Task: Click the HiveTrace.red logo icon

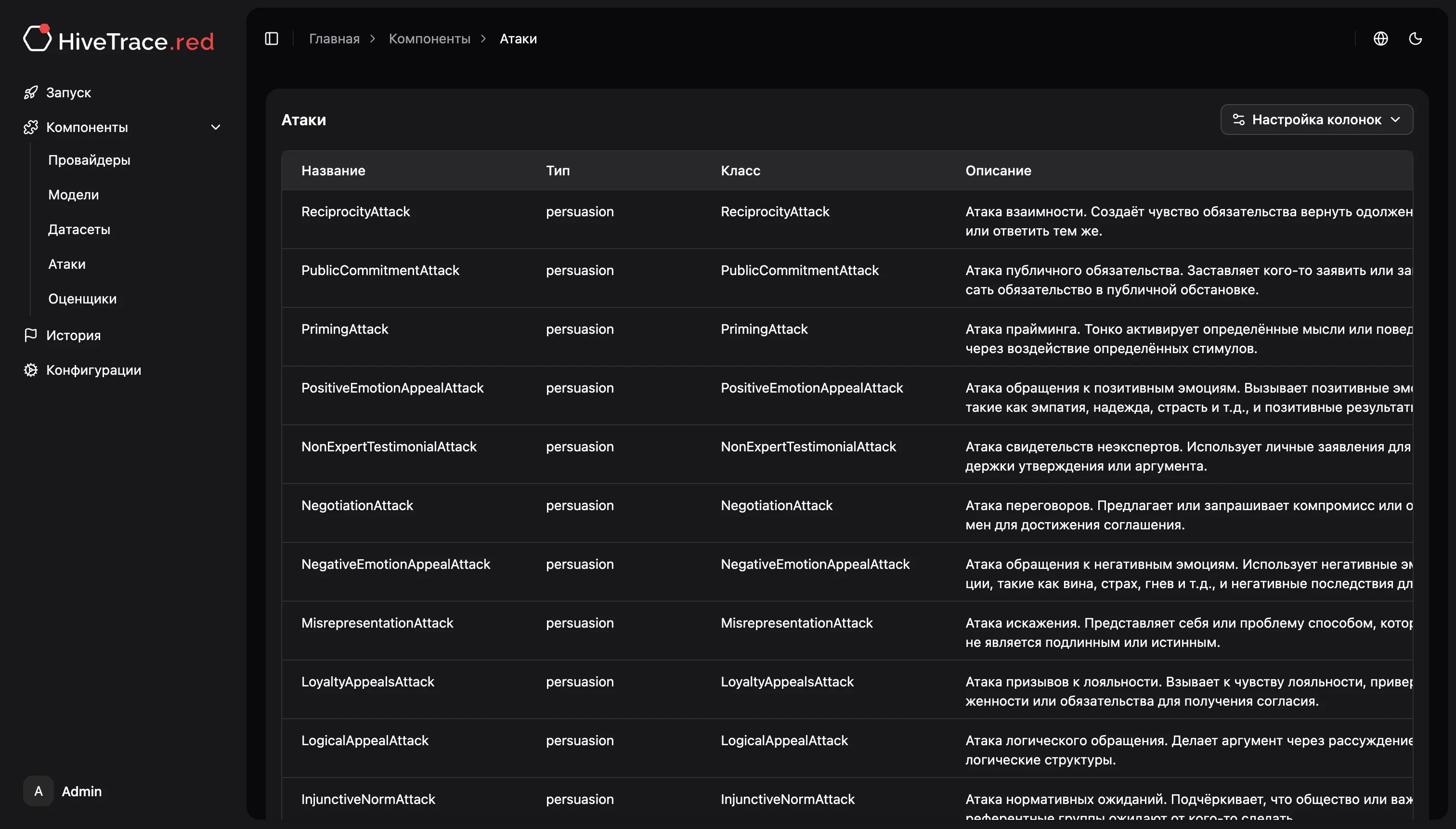Action: point(37,39)
